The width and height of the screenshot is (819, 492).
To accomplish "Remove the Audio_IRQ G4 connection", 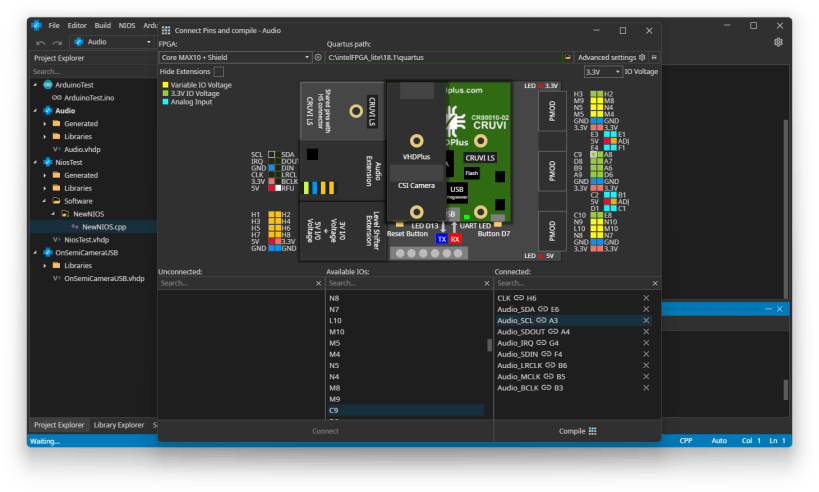I will coord(646,343).
